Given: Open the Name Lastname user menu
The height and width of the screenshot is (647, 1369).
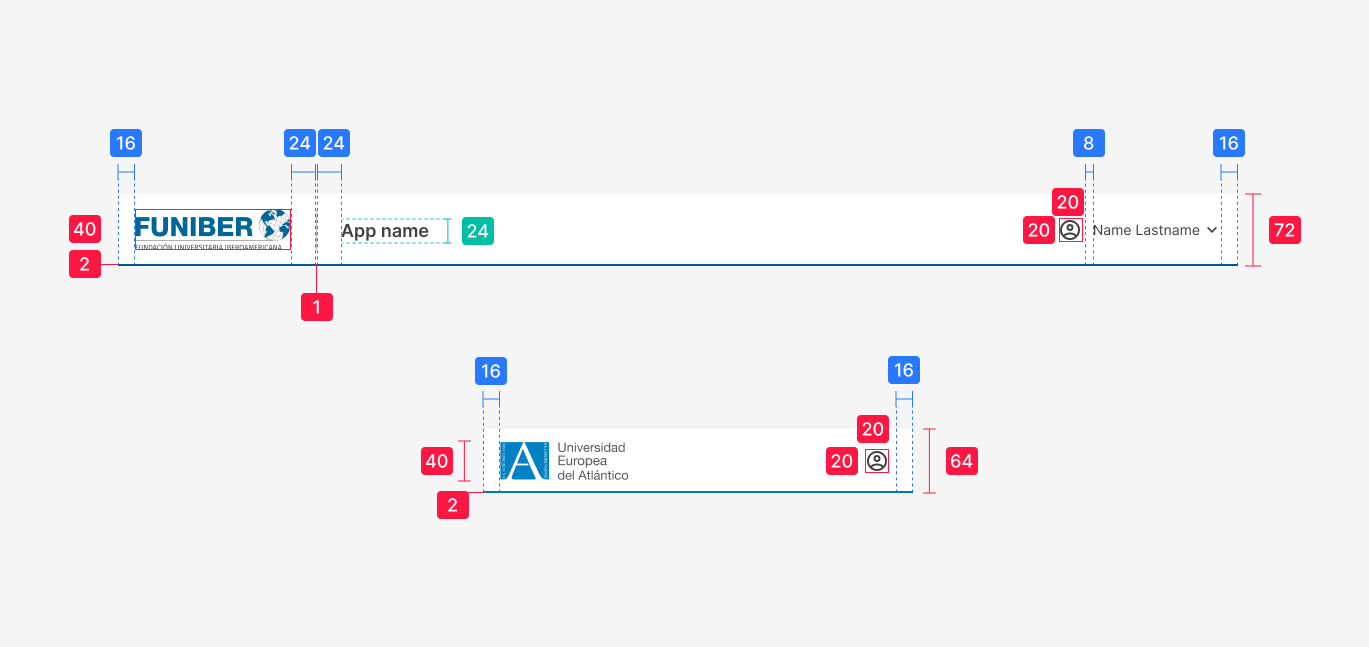Looking at the screenshot, I should [1146, 230].
